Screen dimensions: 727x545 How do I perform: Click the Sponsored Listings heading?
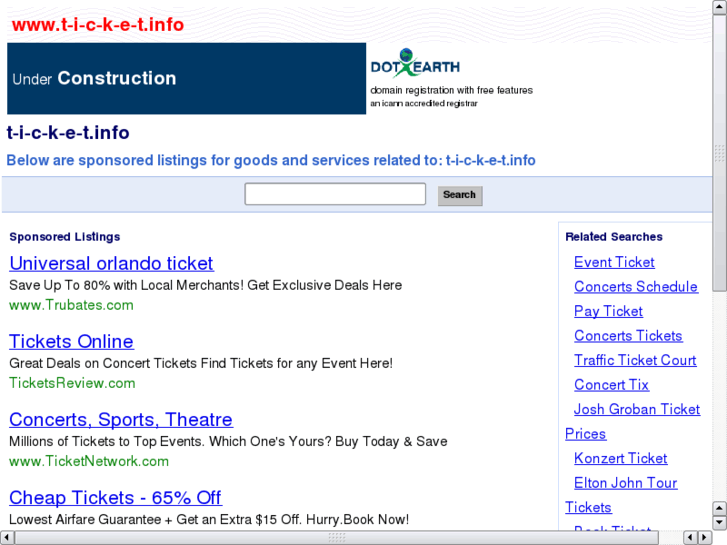(x=65, y=237)
